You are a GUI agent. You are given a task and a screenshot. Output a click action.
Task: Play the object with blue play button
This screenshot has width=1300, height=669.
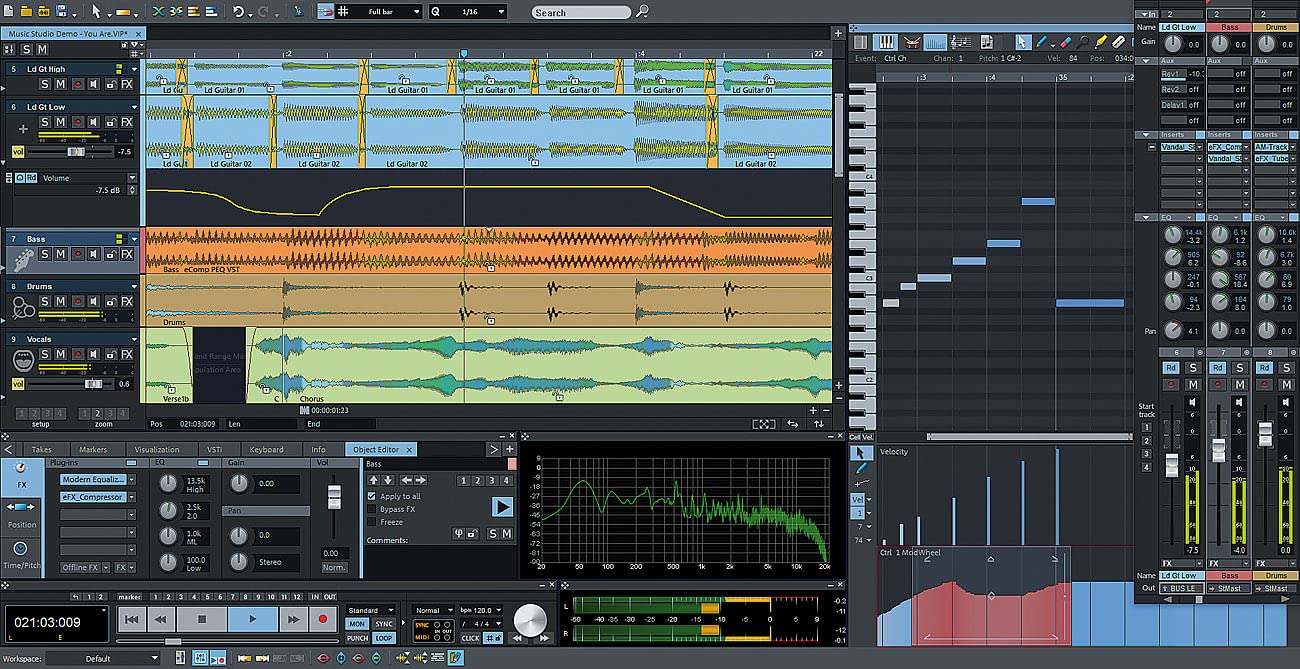[x=502, y=507]
